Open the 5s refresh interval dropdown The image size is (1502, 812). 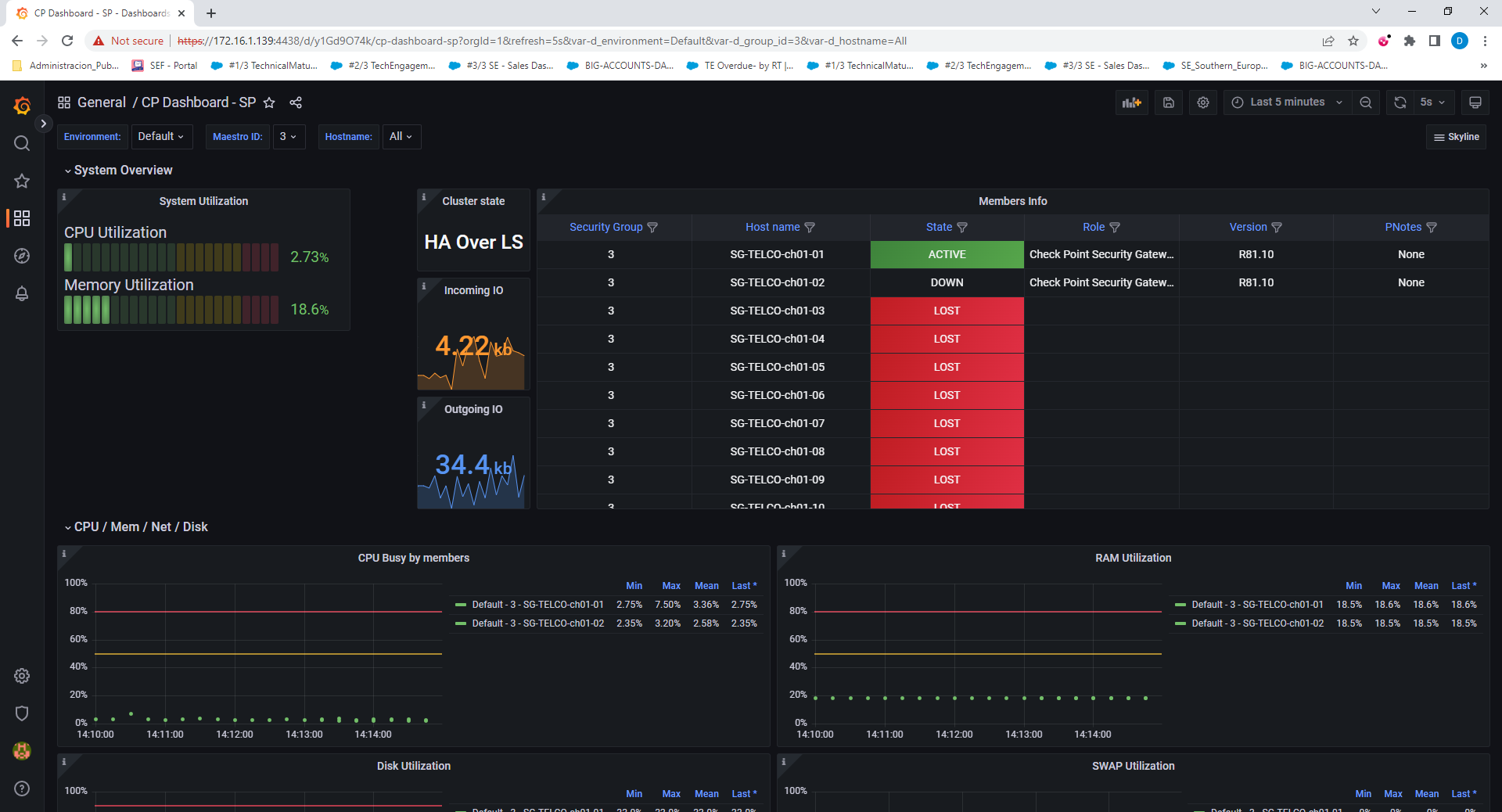pos(1433,102)
